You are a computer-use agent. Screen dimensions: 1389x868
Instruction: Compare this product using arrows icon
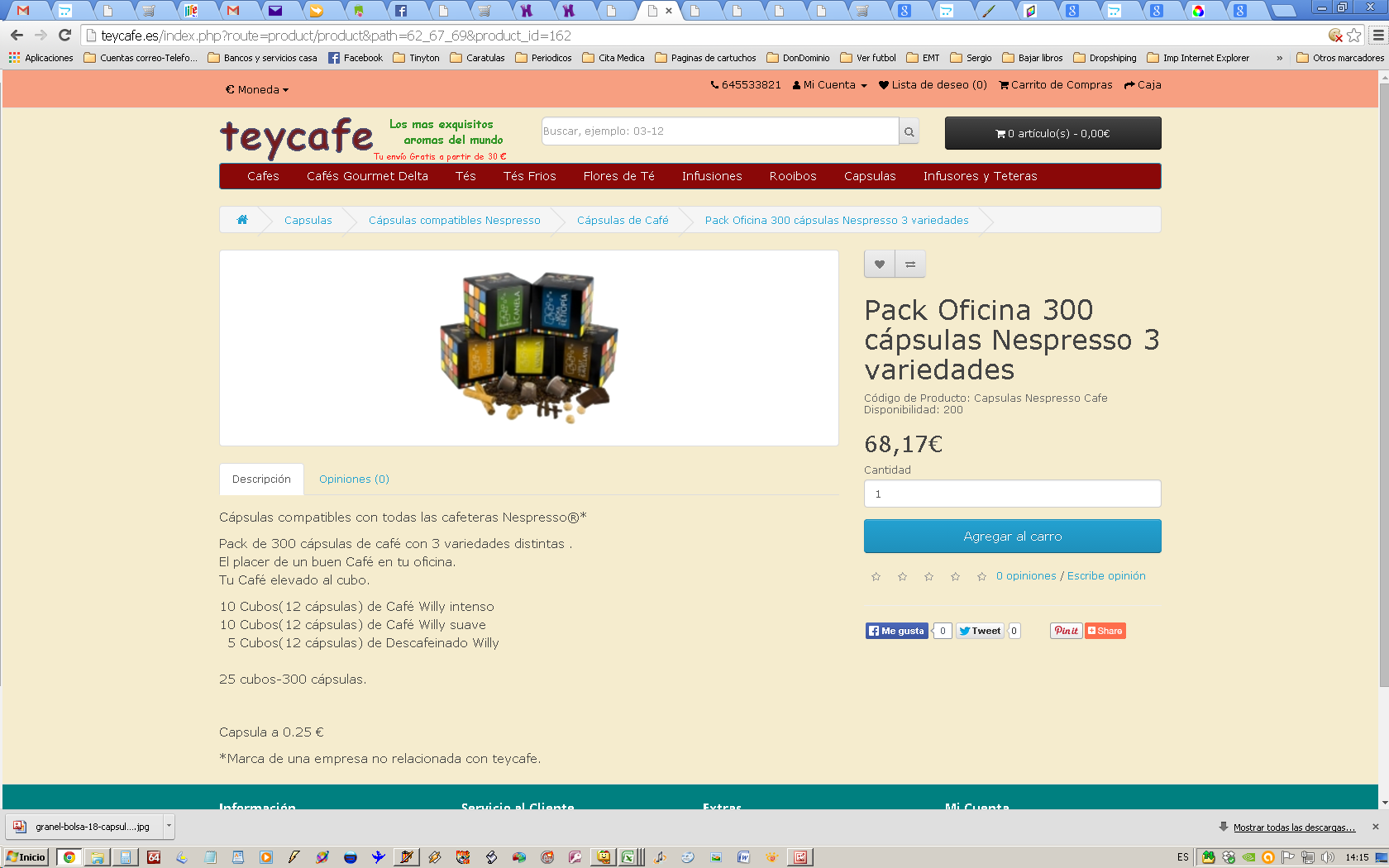(x=910, y=265)
